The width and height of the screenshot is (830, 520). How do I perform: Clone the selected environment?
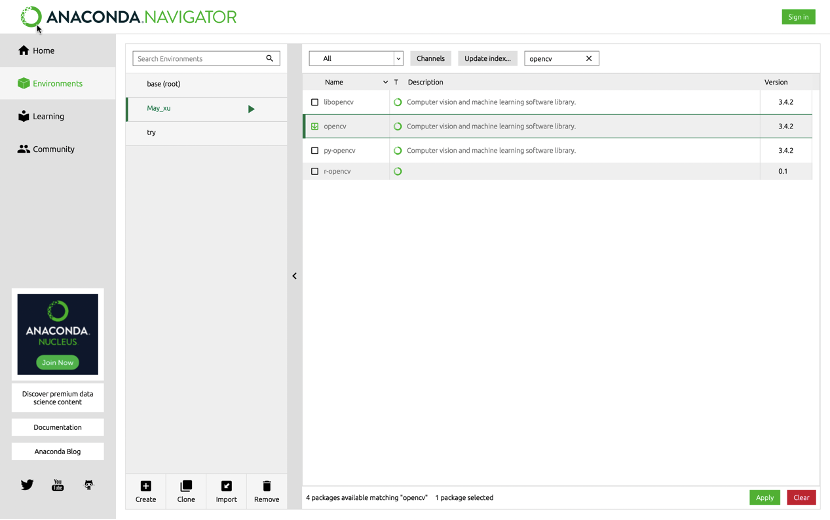(186, 491)
